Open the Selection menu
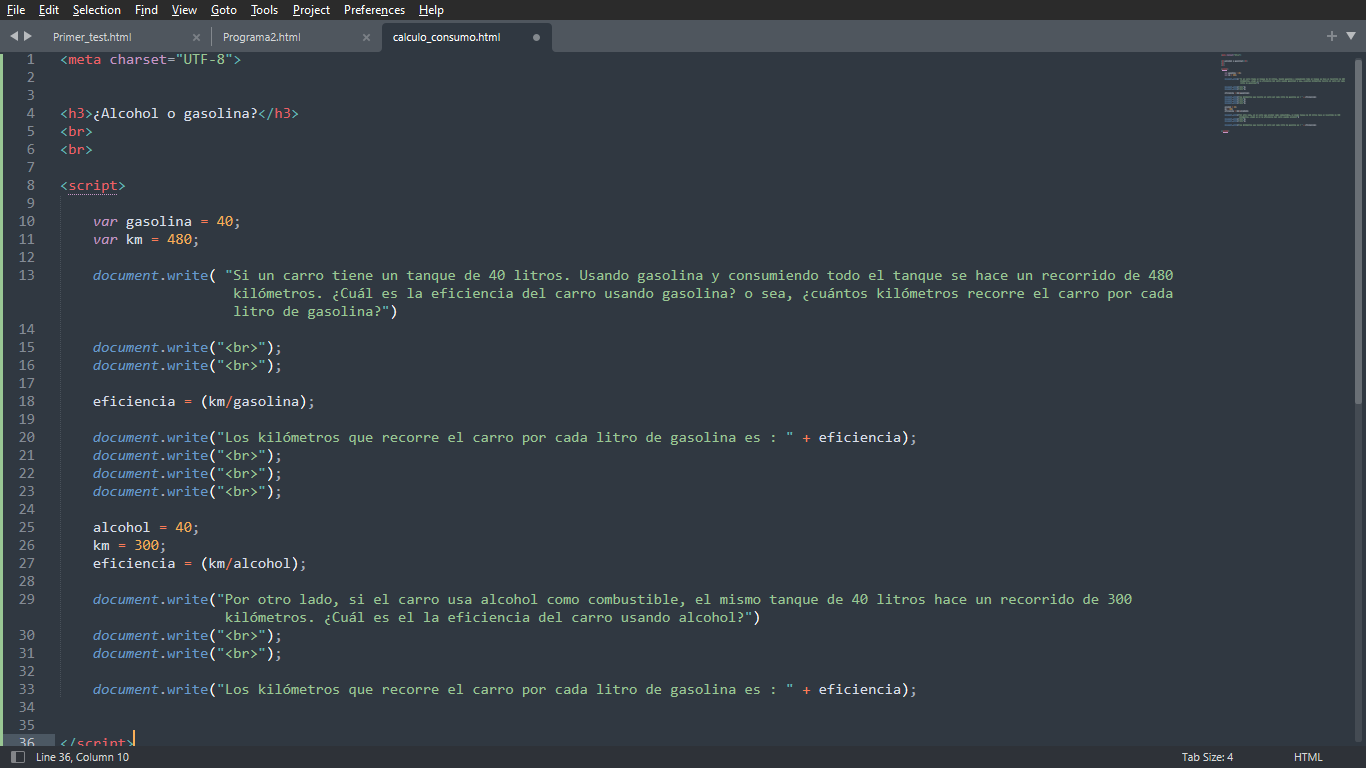Screen dimensions: 1366x768 pyautogui.click(x=97, y=10)
